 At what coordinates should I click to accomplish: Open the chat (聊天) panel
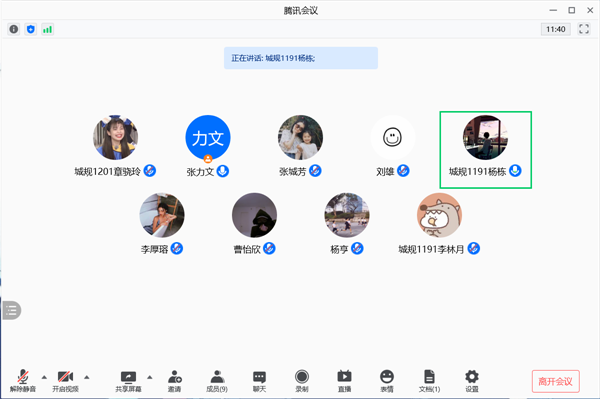click(259, 381)
